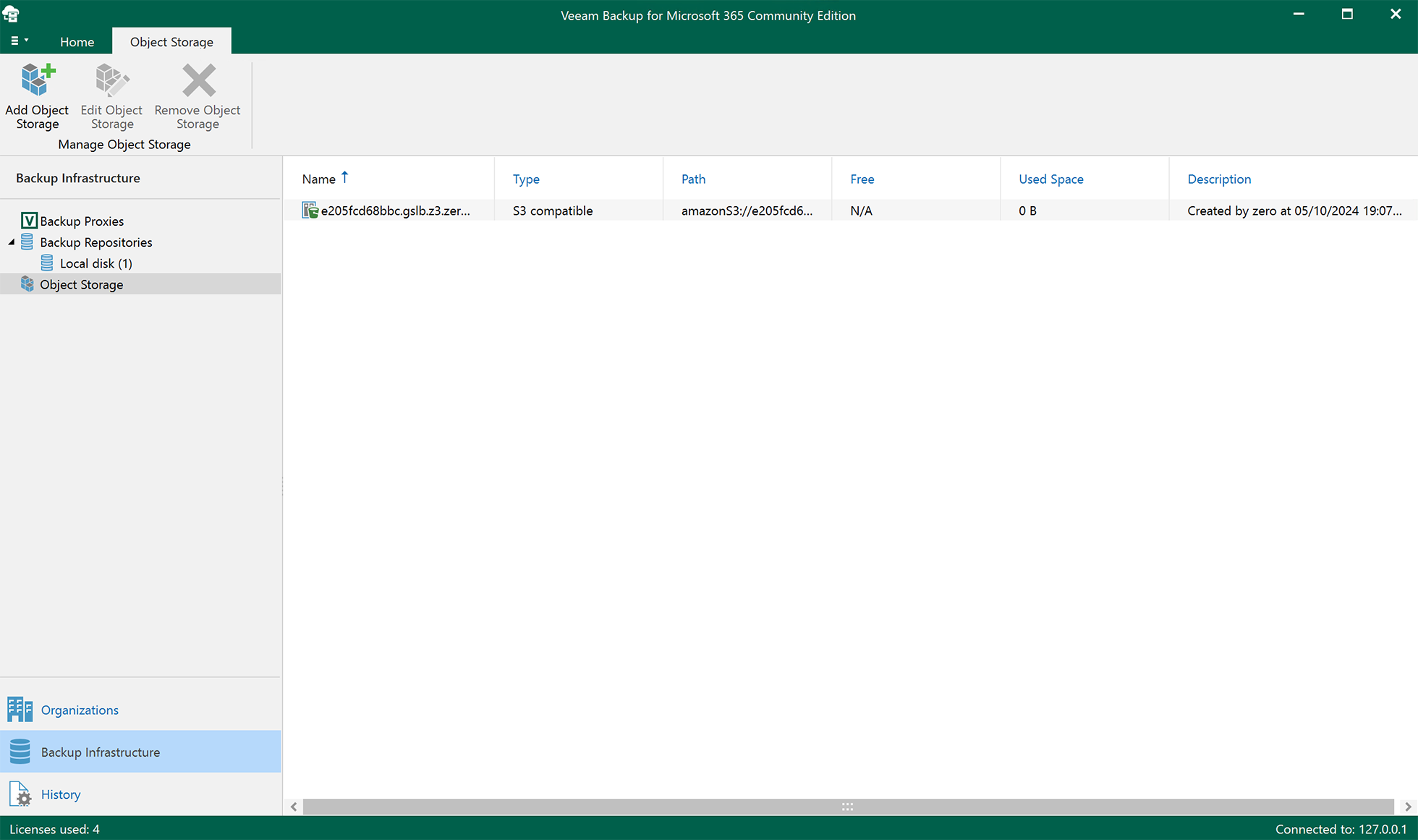
Task: Select the Local disk (1) repository
Action: 95,263
